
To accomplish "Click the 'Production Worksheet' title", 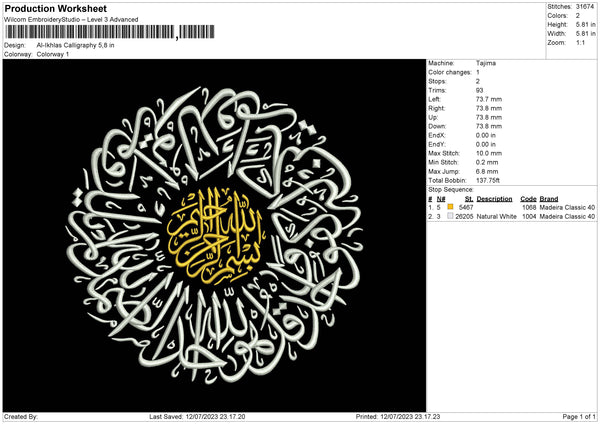I will tap(56, 8).
